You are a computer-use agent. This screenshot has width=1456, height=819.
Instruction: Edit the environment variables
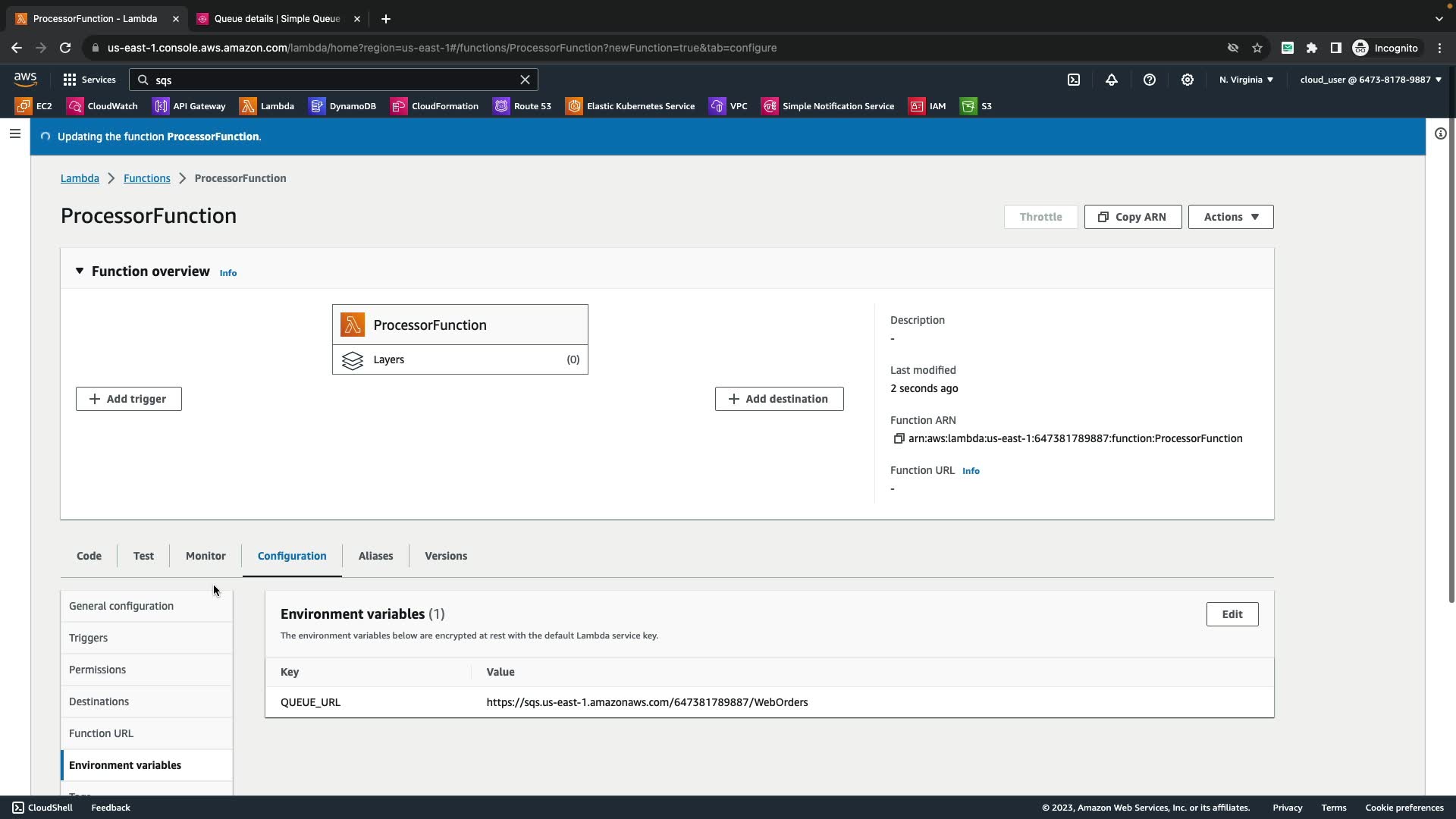tap(1232, 614)
